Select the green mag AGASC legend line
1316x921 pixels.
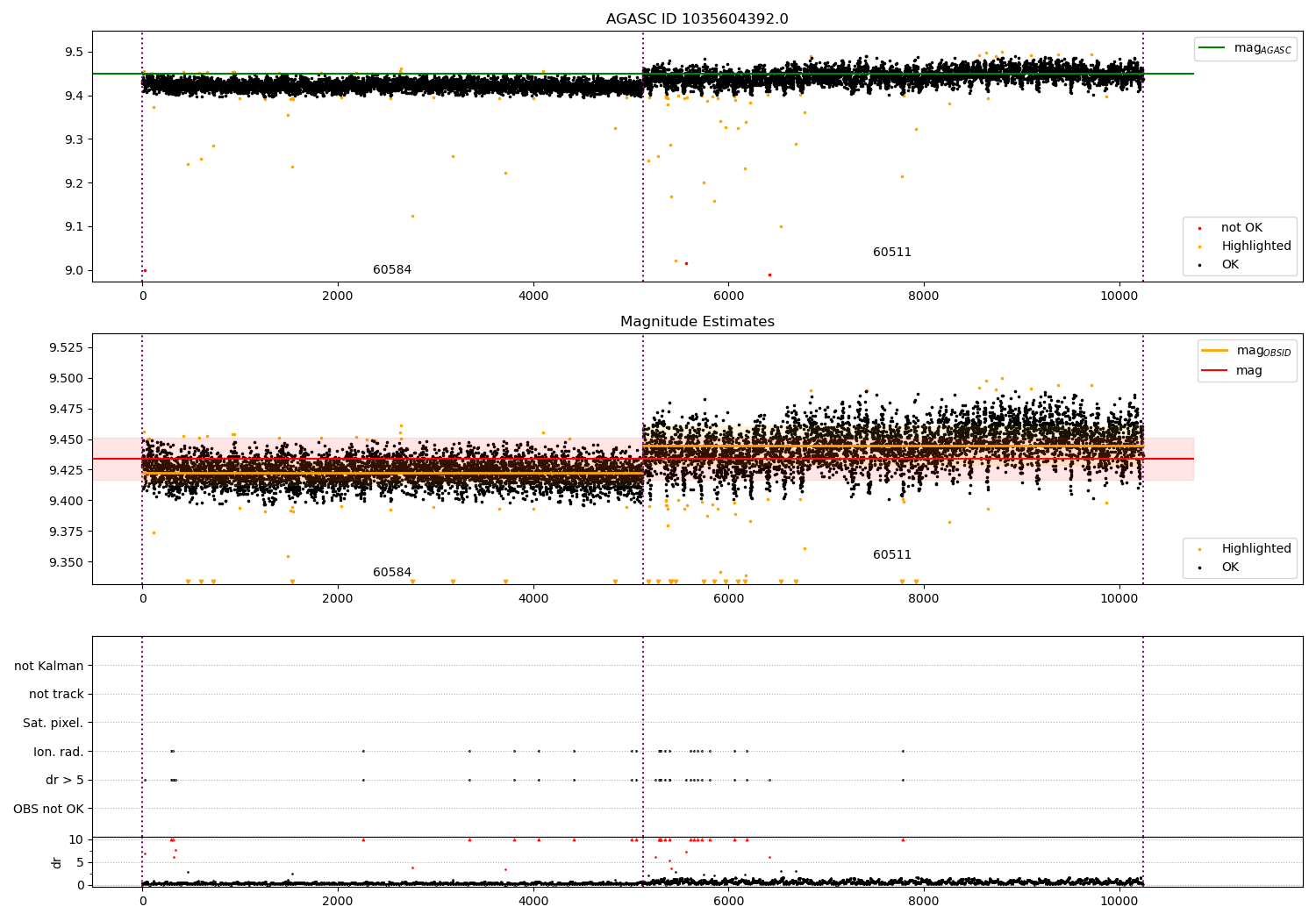(x=1212, y=48)
